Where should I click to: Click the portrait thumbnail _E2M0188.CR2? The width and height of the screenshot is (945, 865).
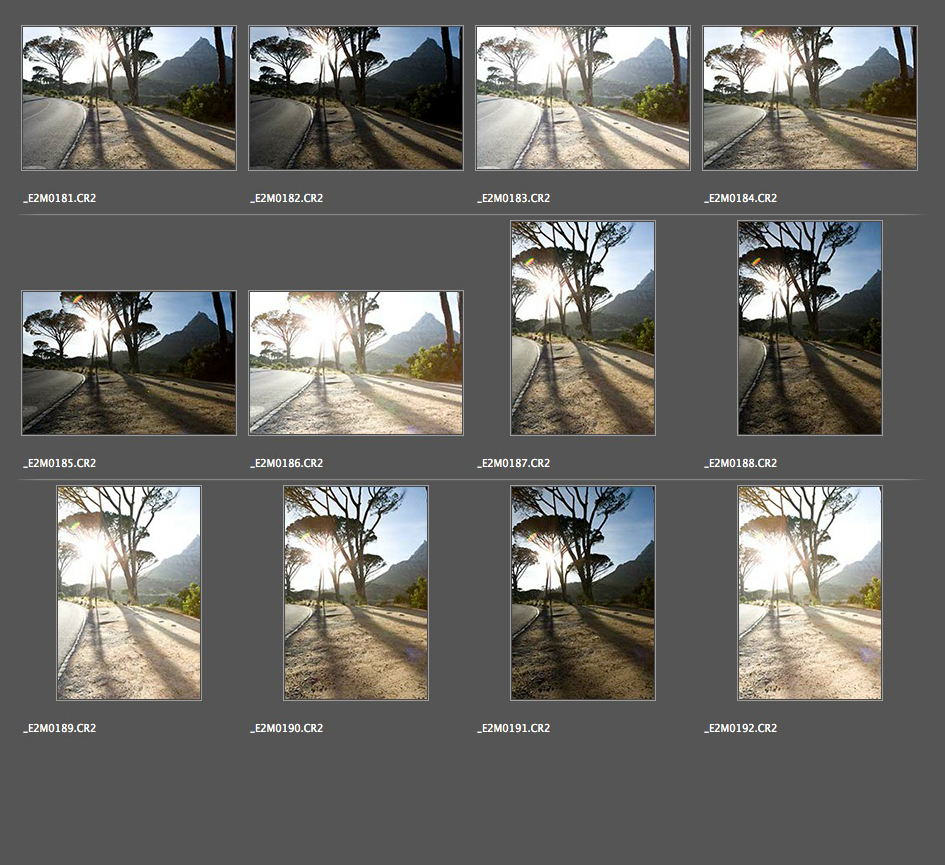click(x=810, y=328)
